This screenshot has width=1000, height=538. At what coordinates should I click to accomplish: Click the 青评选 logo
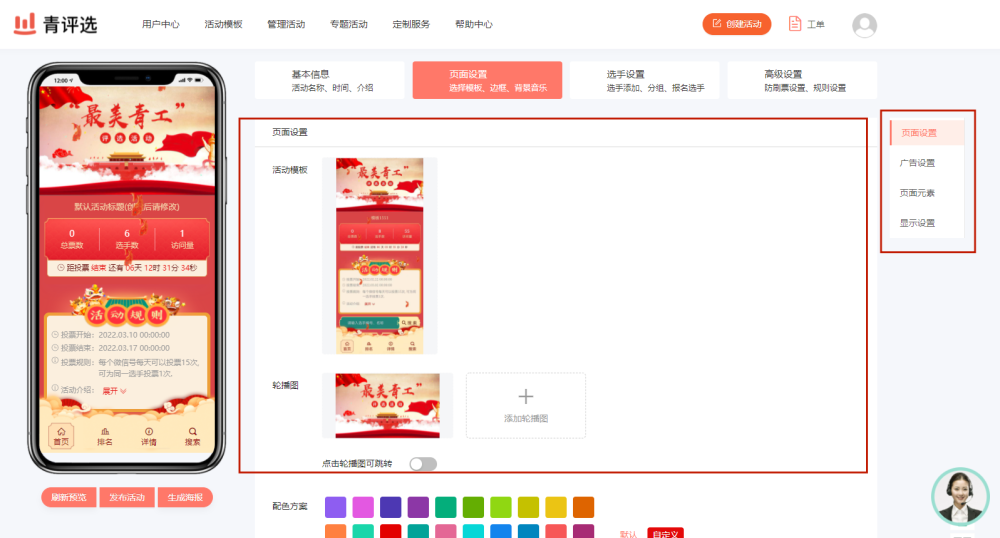pyautogui.click(x=55, y=24)
